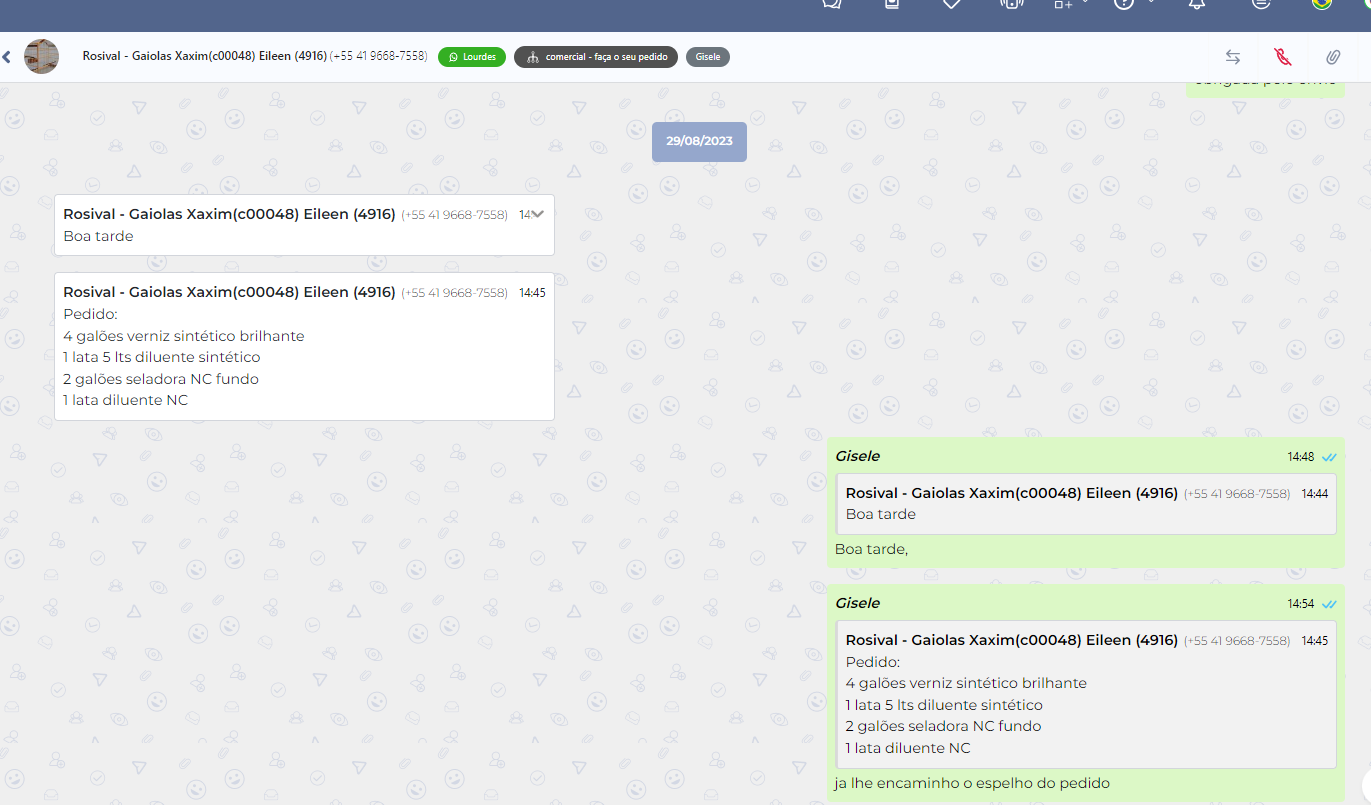
Task: Click the green Lourdes WhatsApp badge
Action: click(472, 57)
